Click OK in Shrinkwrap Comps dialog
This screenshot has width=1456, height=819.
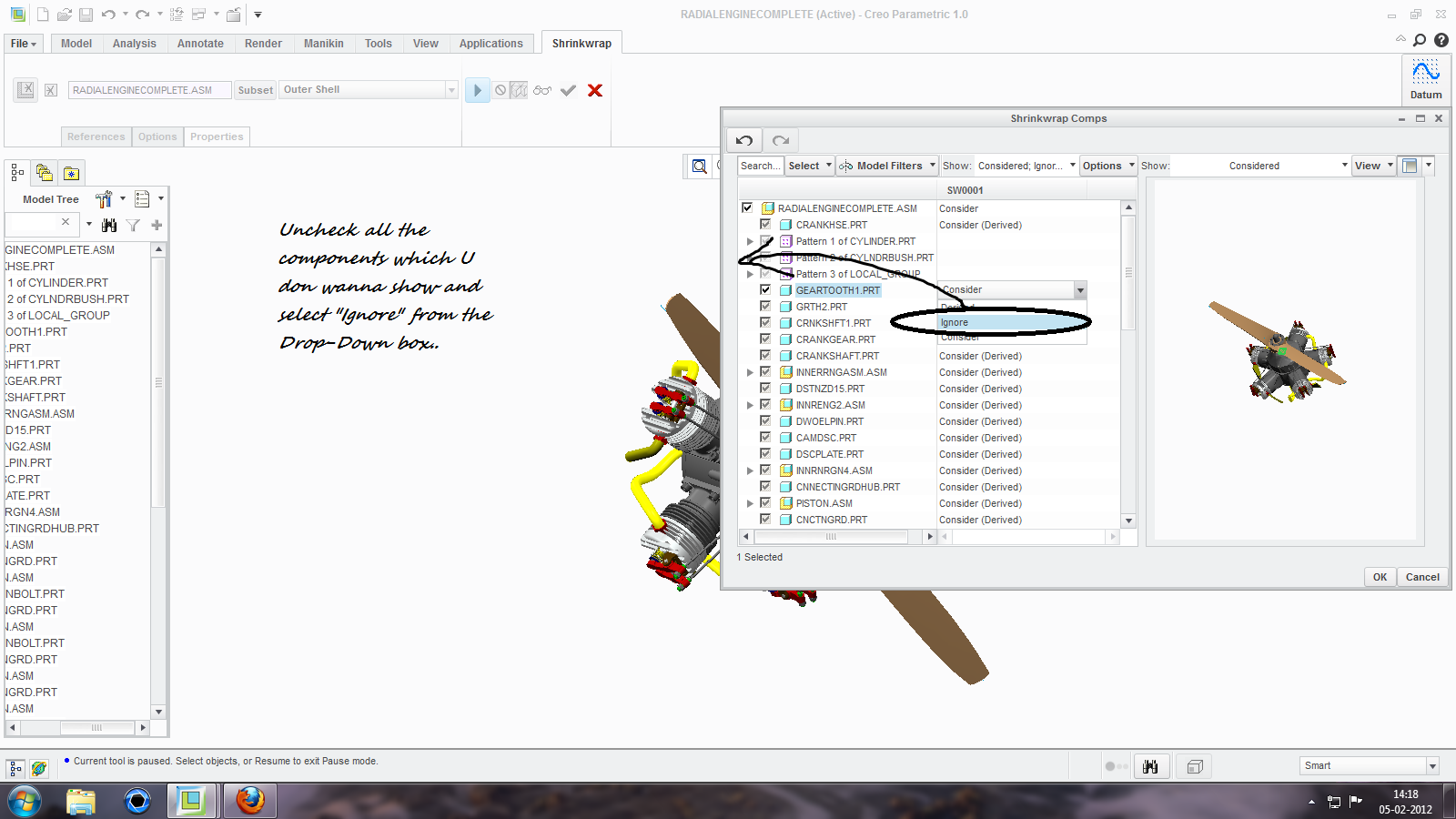(x=1380, y=577)
